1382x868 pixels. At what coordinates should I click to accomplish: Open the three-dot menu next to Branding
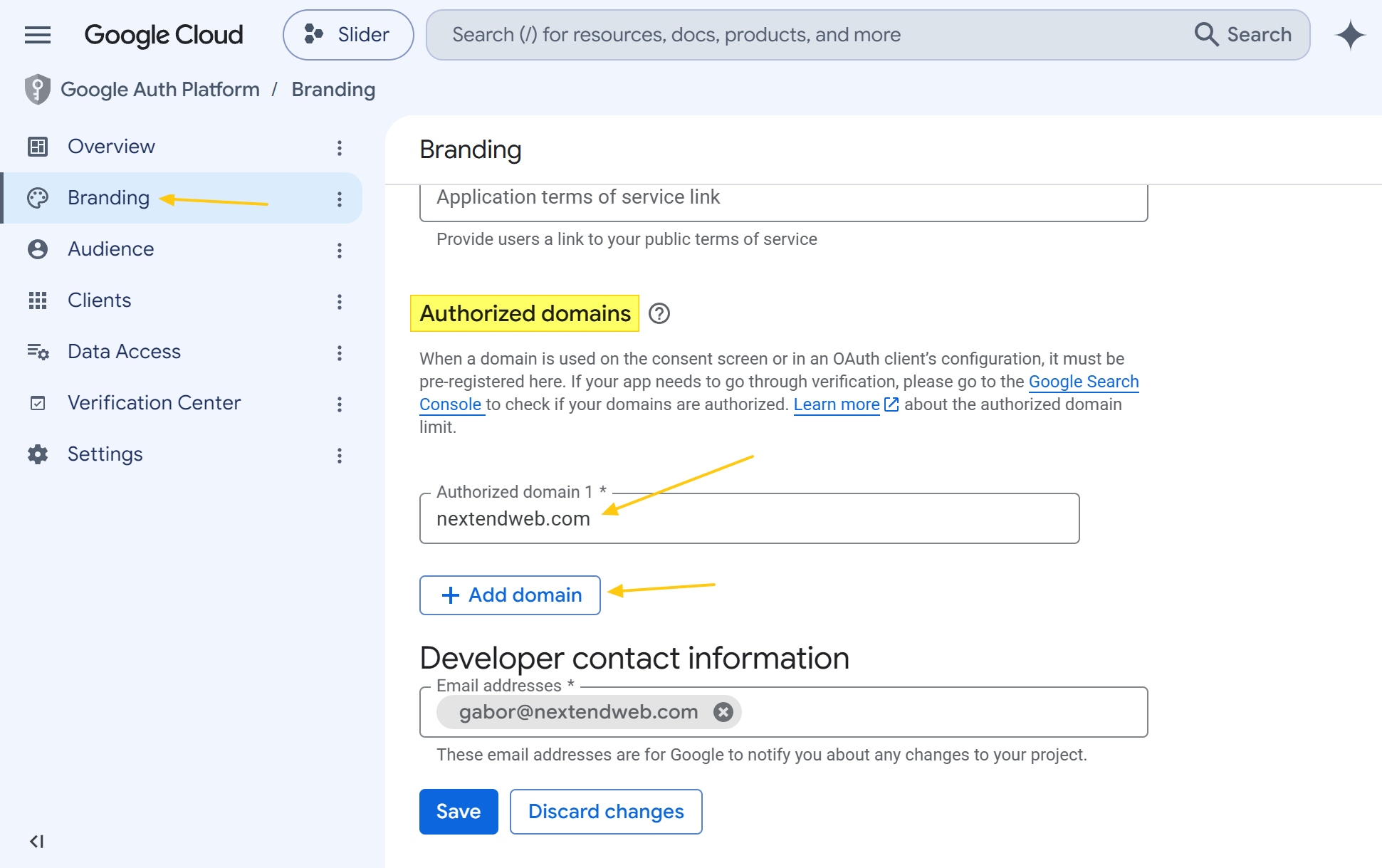click(x=340, y=199)
